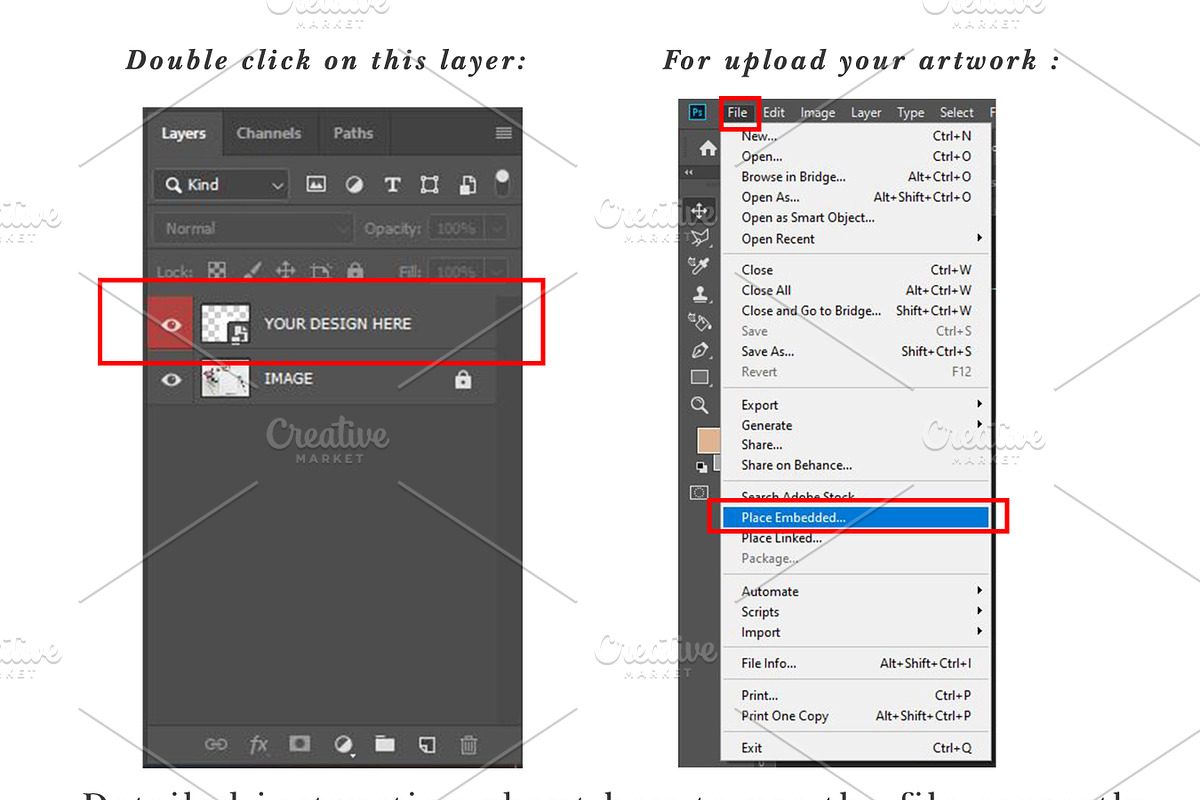
Task: Click the lock image pixels brush icon
Action: tap(252, 271)
